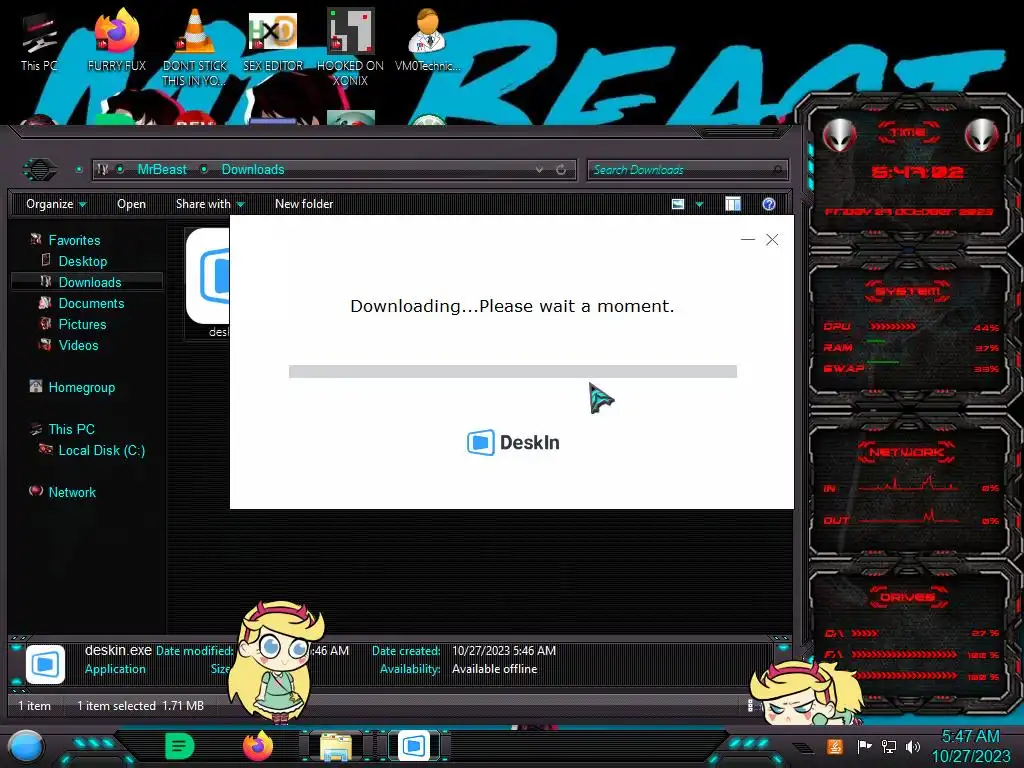Select Desktop under Favorites
The width and height of the screenshot is (1024, 768).
click(x=82, y=261)
